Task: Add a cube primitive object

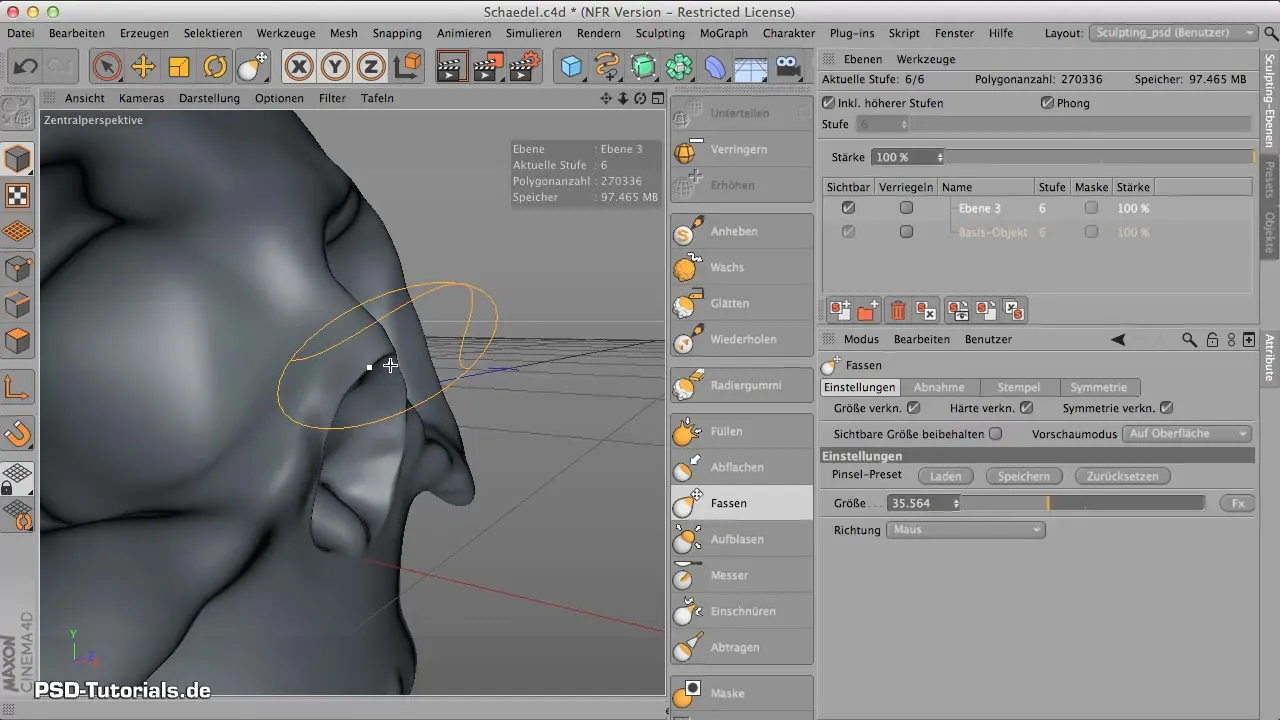Action: pos(571,68)
